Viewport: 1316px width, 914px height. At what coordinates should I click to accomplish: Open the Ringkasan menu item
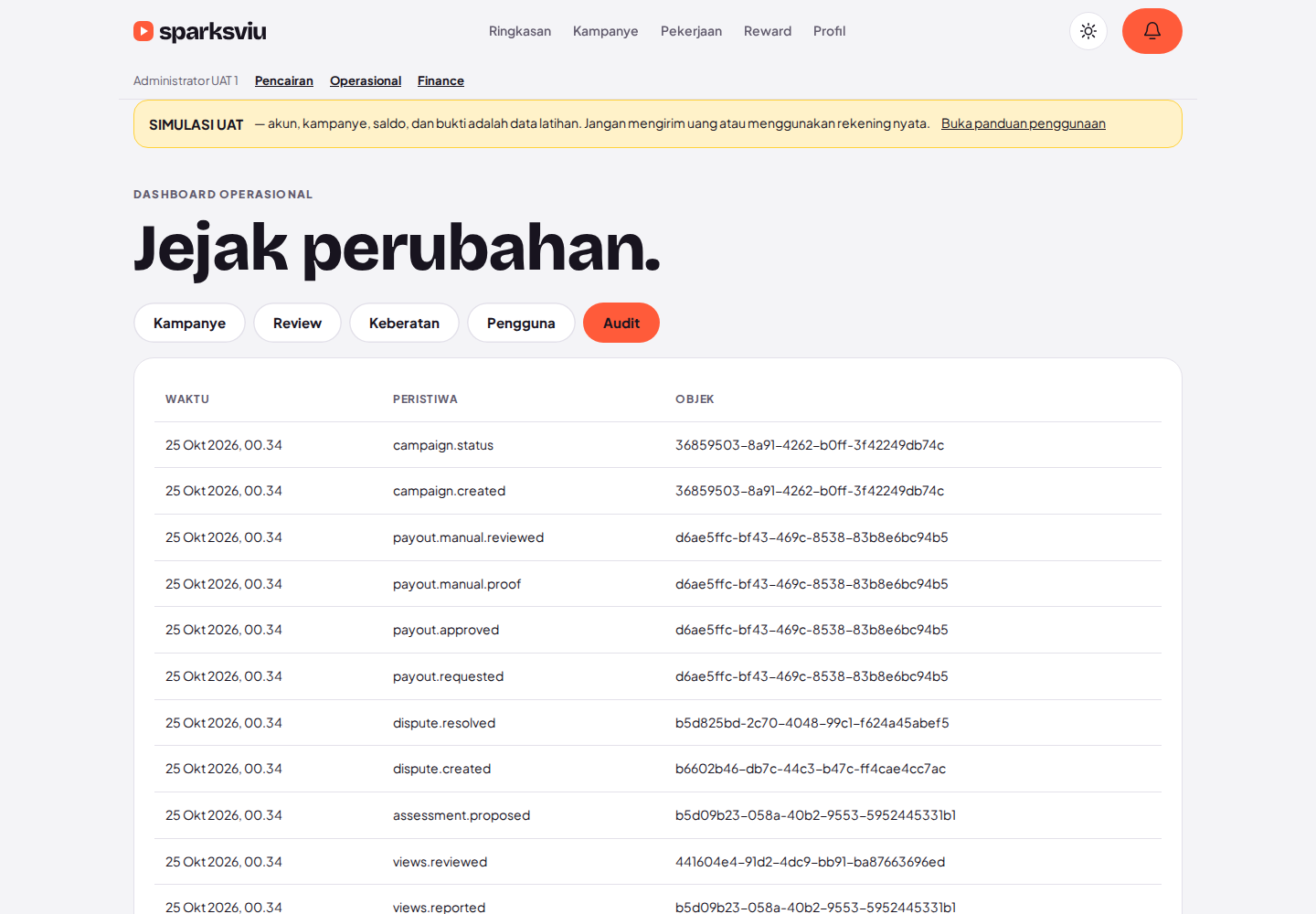coord(520,31)
